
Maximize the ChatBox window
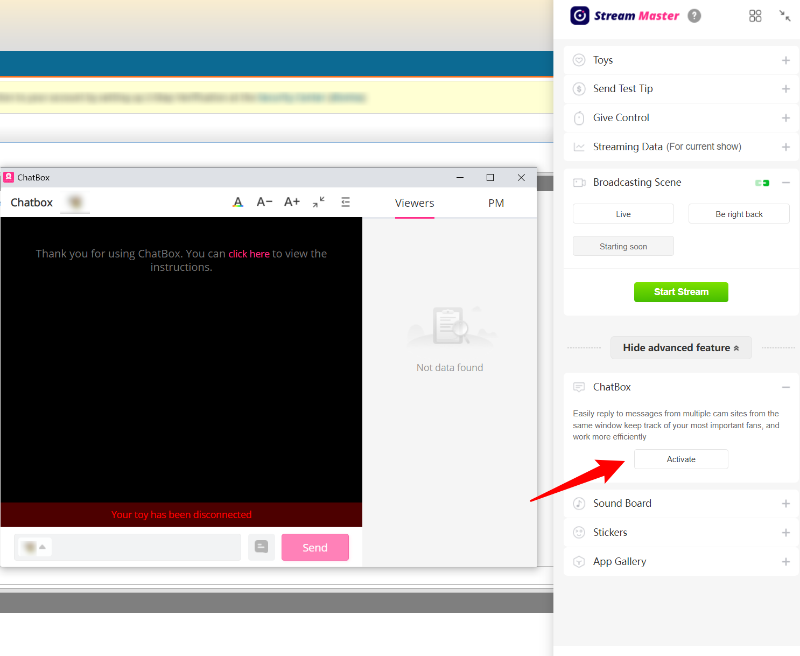pos(490,178)
